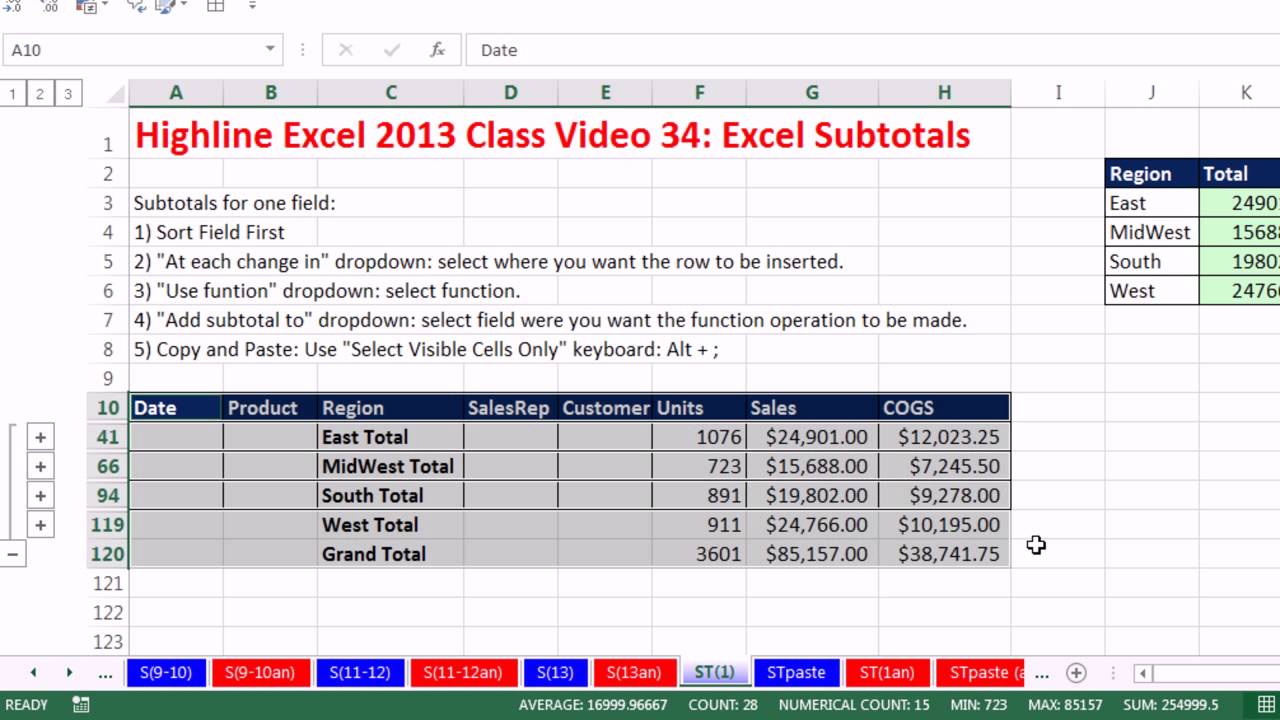
Task: Click the SalesRep header cell
Action: tap(511, 408)
